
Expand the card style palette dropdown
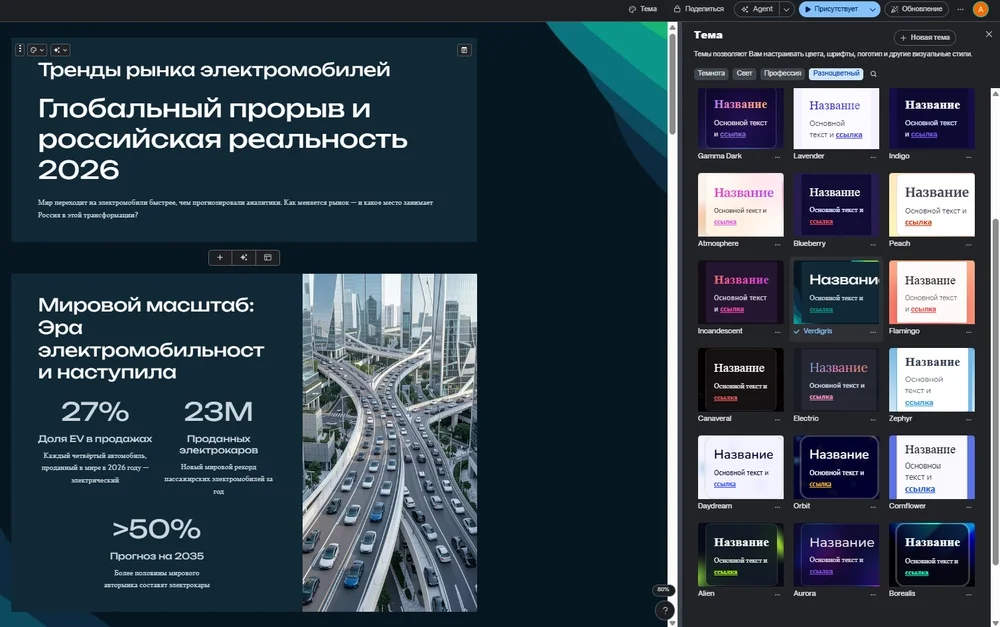pos(37,50)
